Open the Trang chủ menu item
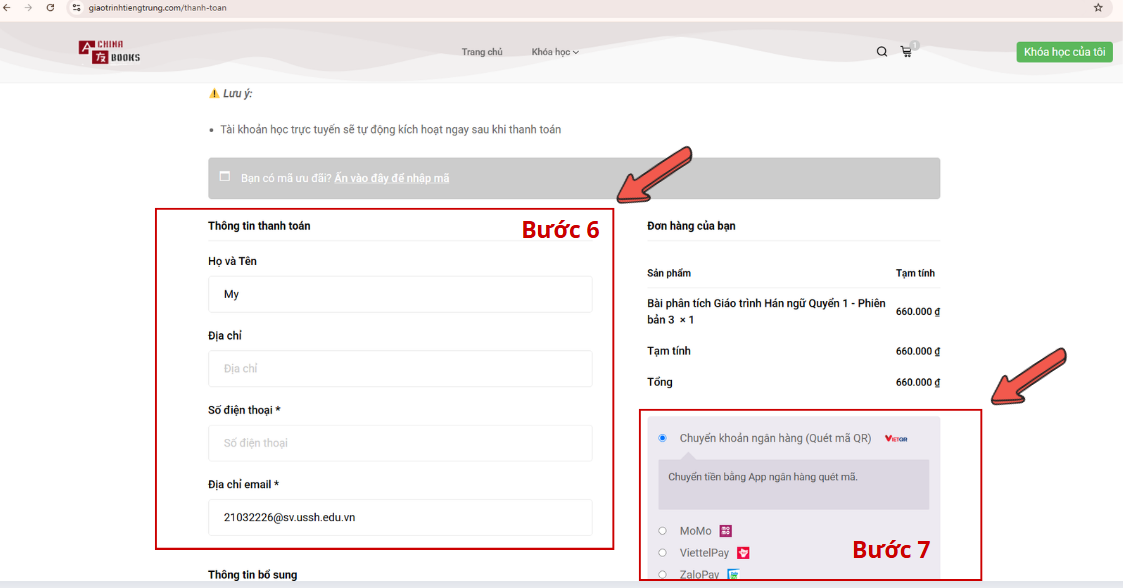This screenshot has width=1123, height=588. 483,51
